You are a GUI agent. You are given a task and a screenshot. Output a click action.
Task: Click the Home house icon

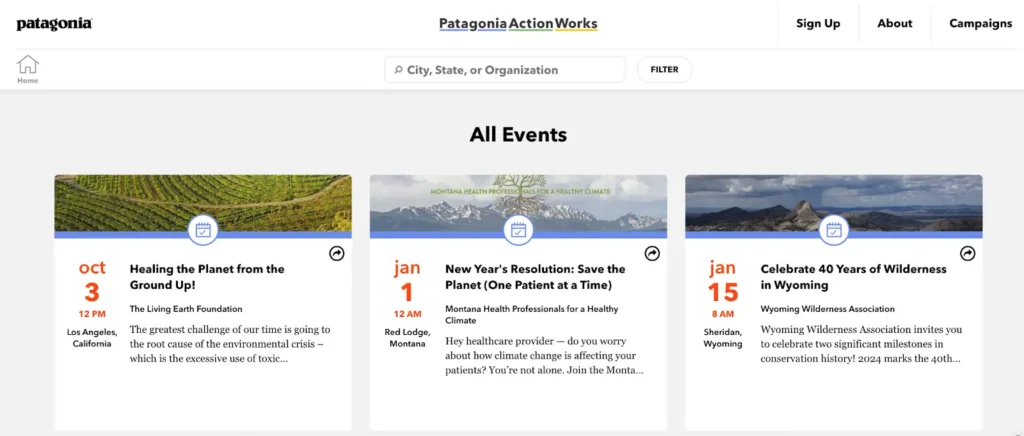click(27, 66)
